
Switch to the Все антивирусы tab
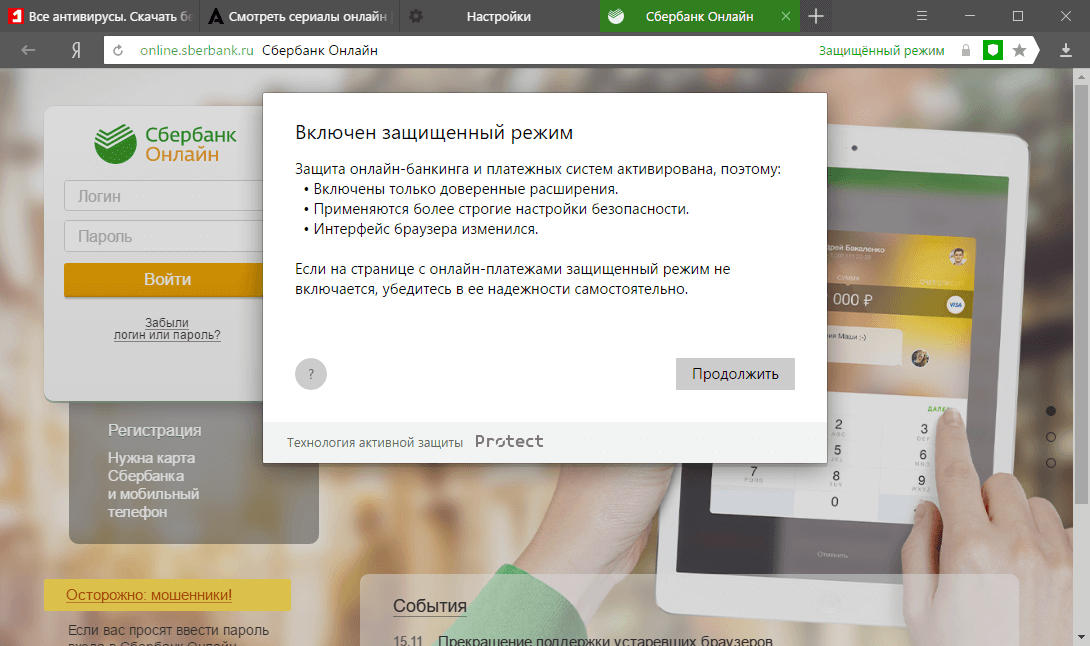coord(100,16)
